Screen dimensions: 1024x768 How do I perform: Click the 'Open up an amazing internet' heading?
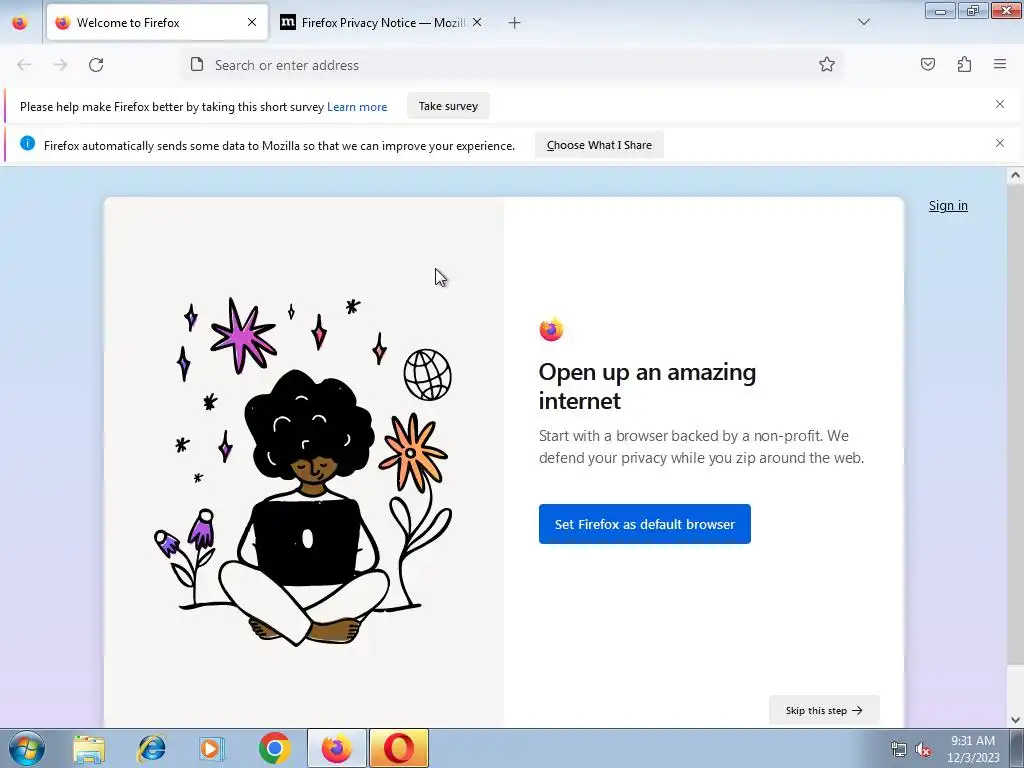click(647, 386)
